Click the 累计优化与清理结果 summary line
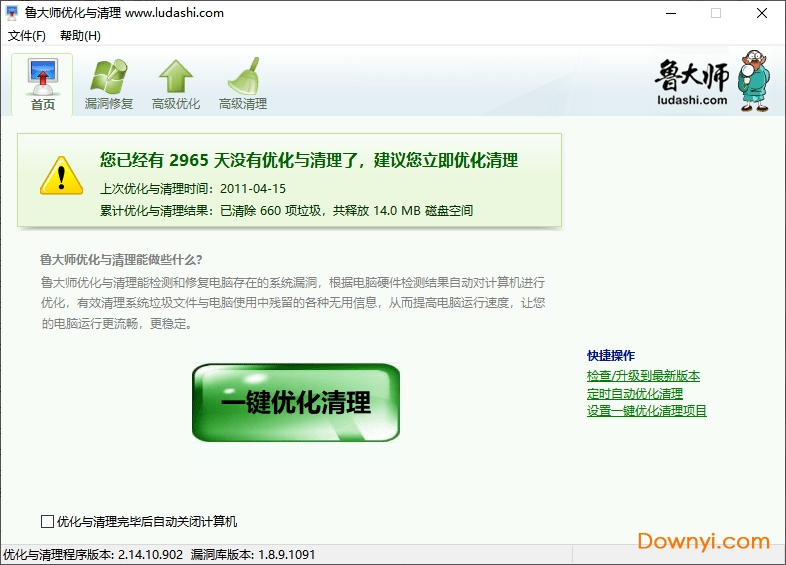Screen dimensions: 786x565 tap(286, 211)
